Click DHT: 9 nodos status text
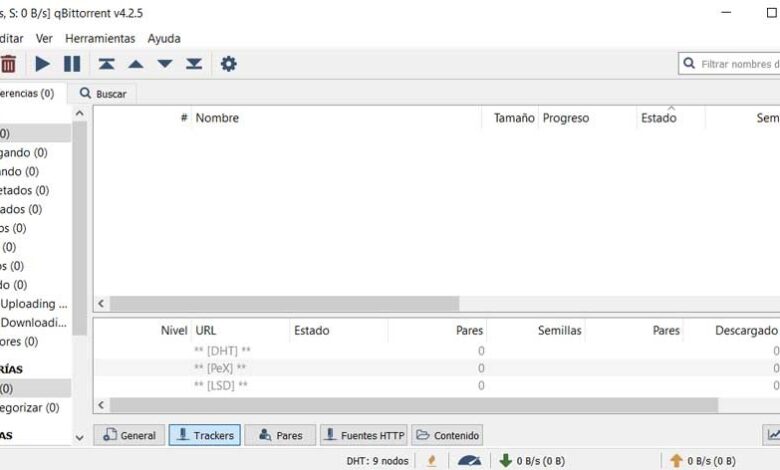 [377, 461]
